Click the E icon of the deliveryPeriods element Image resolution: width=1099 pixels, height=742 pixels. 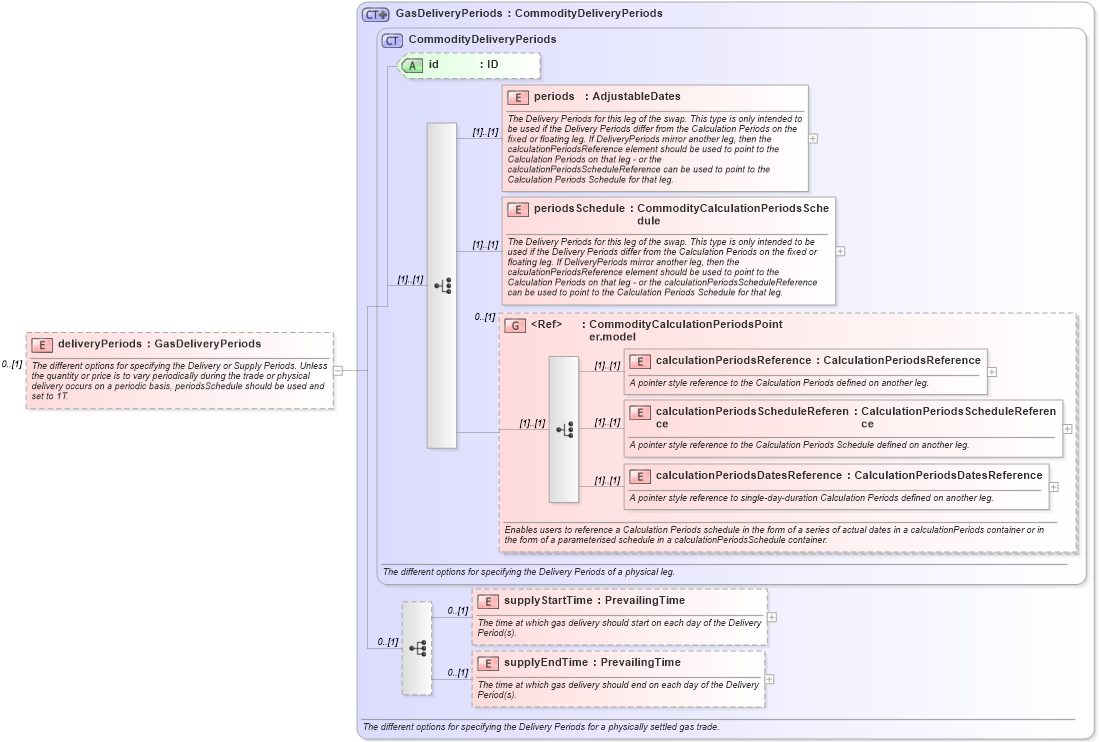coord(41,343)
